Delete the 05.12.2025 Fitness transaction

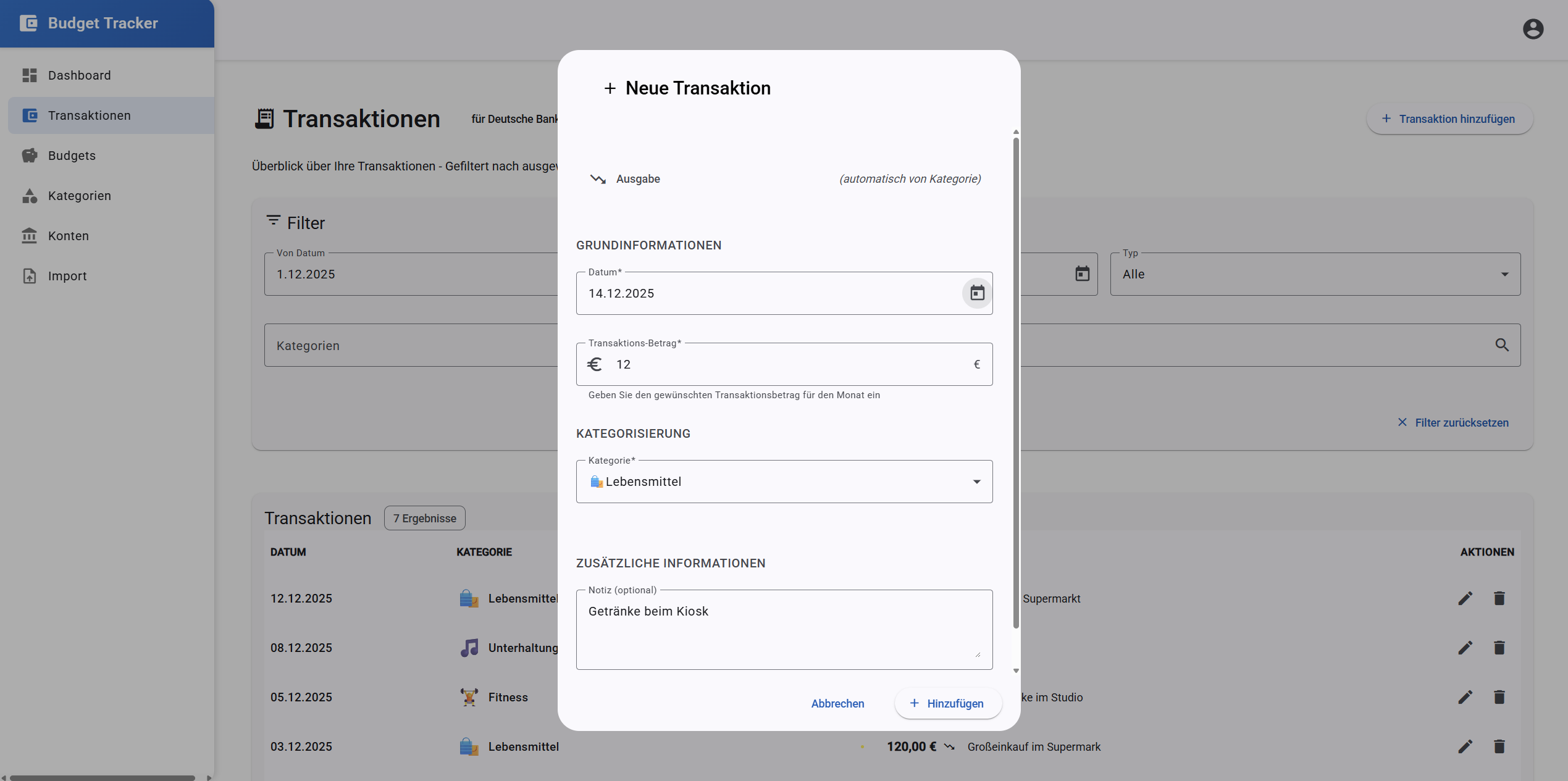click(1499, 697)
